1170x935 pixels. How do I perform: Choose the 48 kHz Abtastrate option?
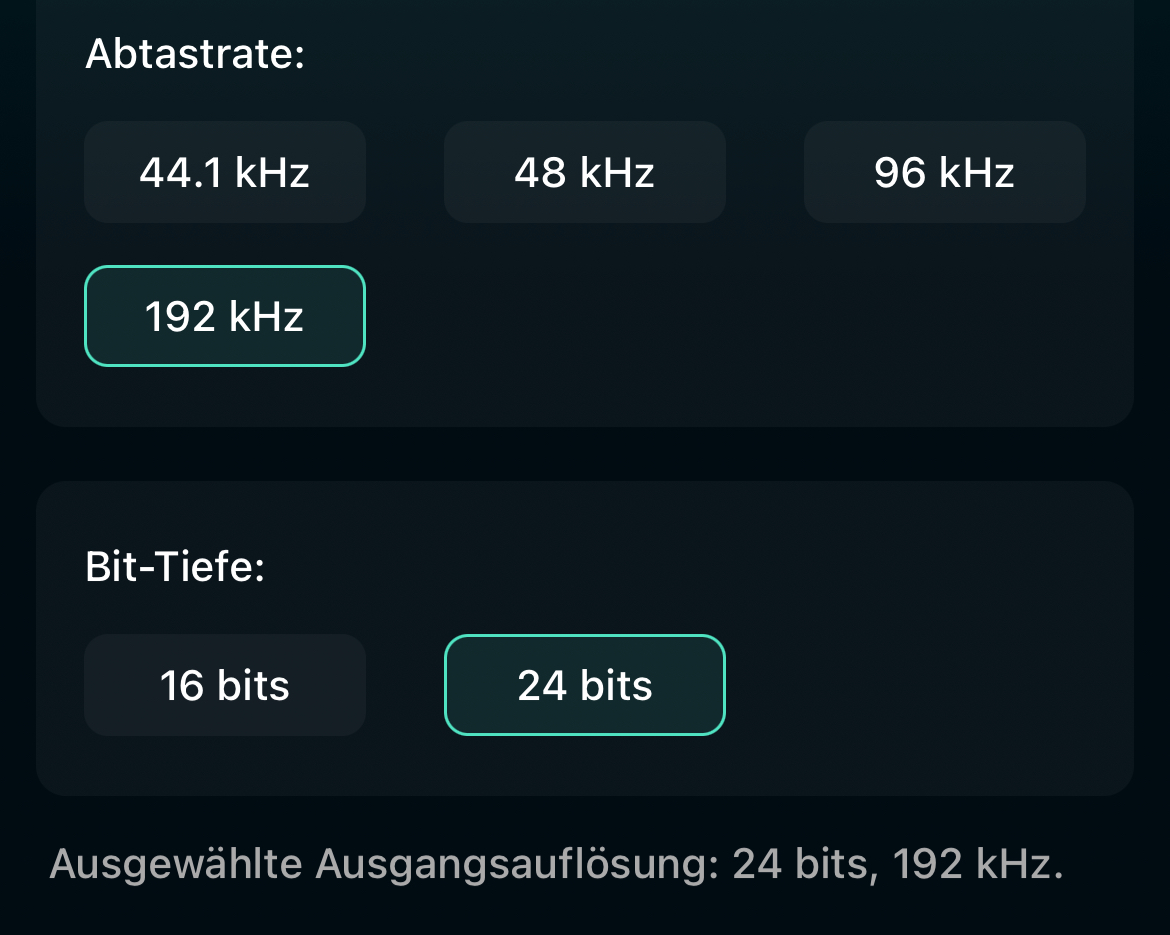click(585, 172)
